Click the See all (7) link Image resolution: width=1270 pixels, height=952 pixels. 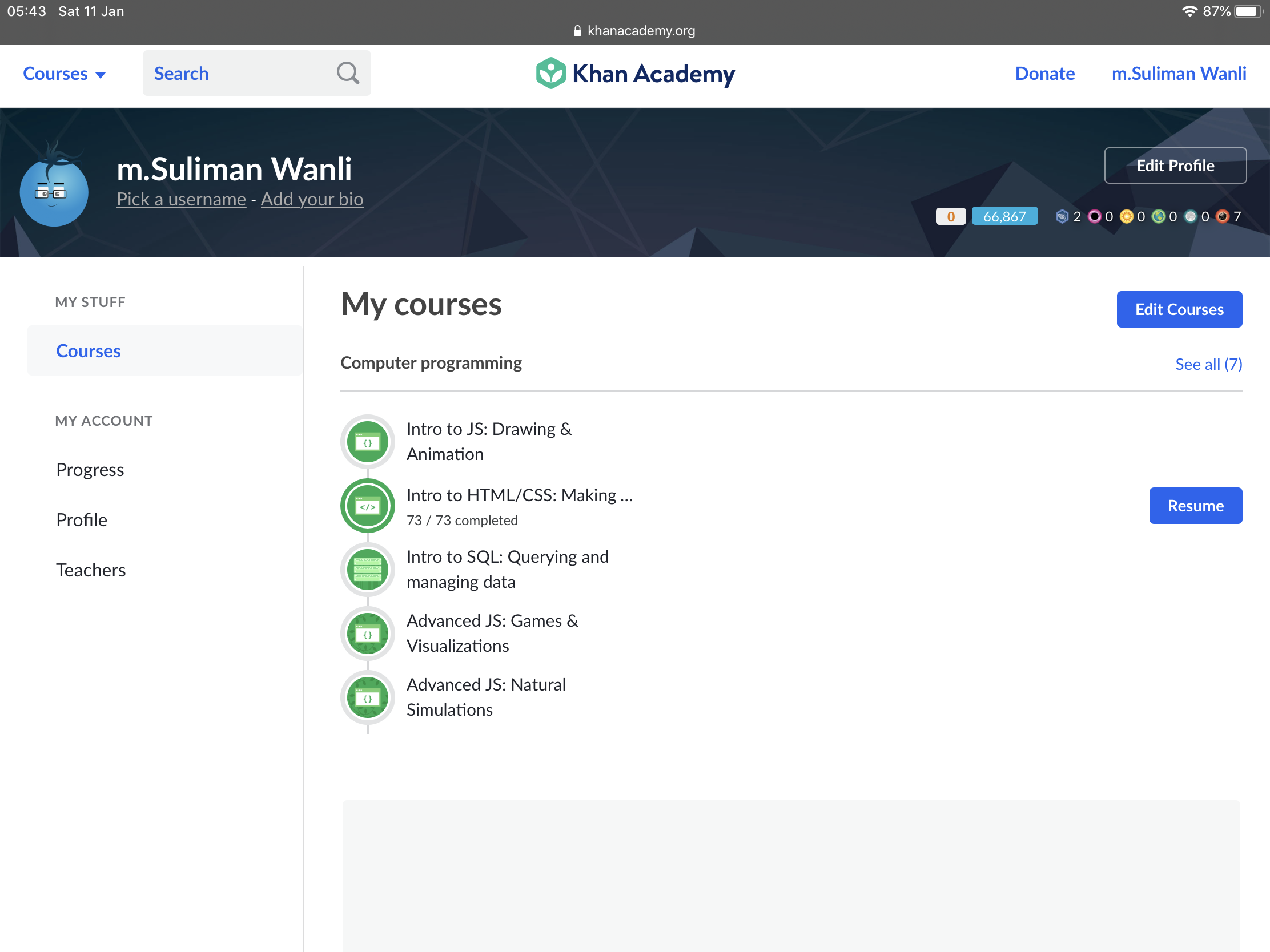pos(1208,364)
